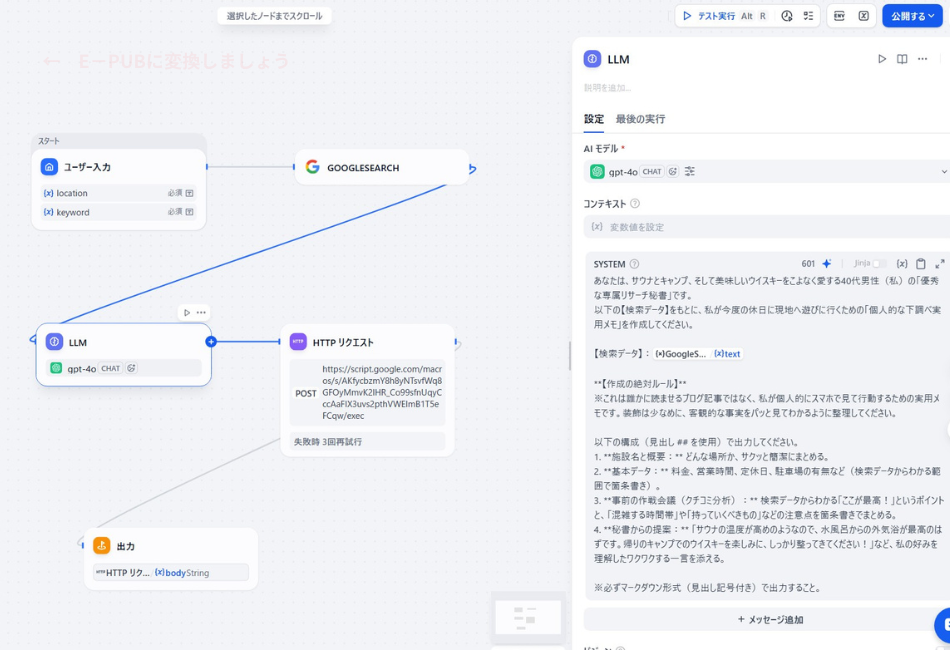The image size is (950, 650).
Task: Select the 設定 tab in the LLM panel
Action: coord(592,118)
